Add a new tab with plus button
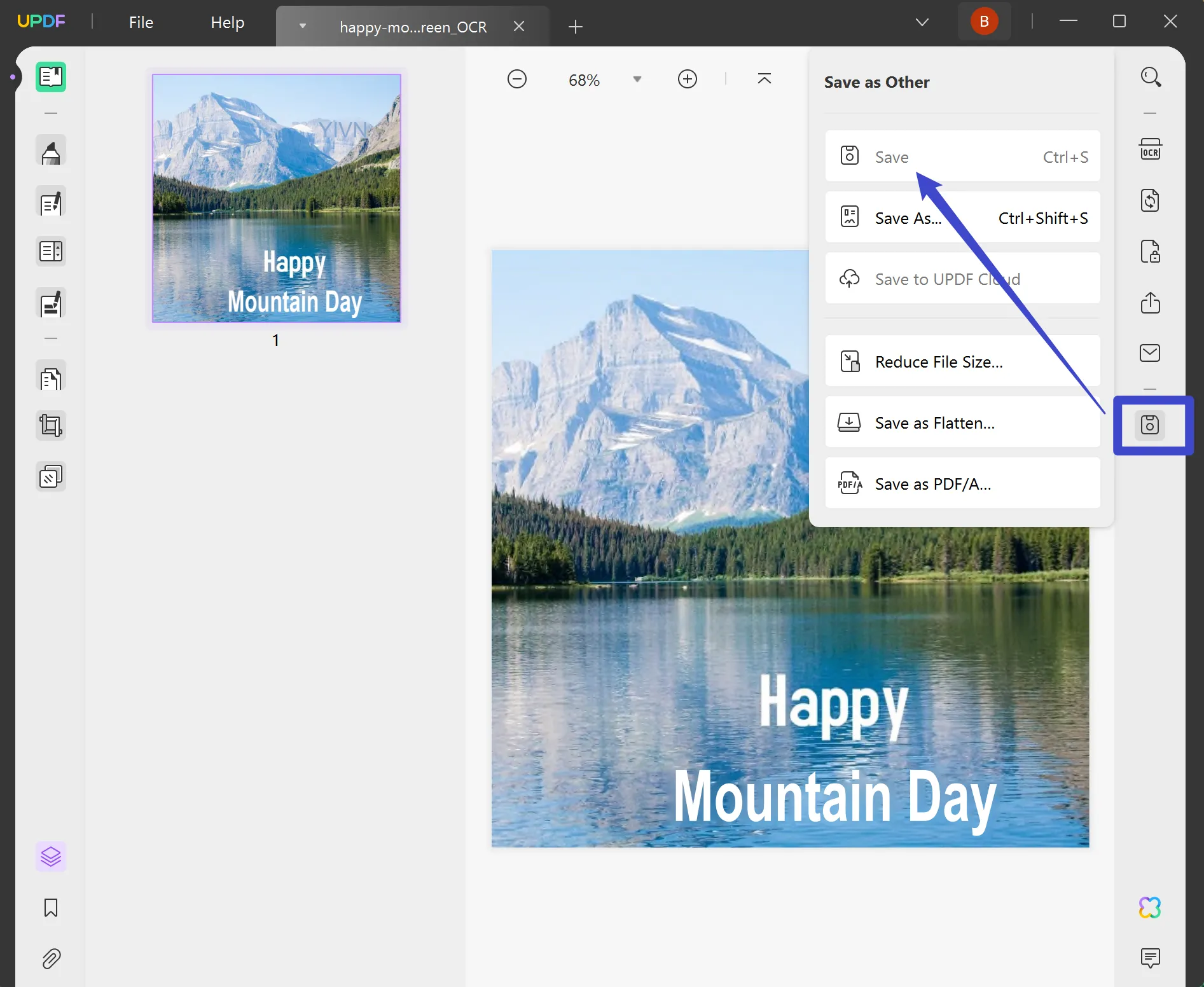Viewport: 1204px width, 987px height. (x=576, y=27)
